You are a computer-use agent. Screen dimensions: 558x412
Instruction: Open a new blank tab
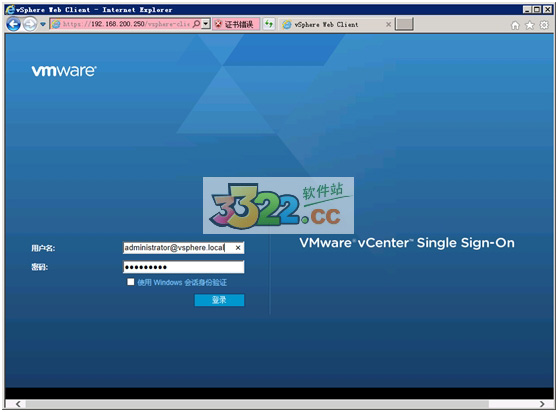404,24
